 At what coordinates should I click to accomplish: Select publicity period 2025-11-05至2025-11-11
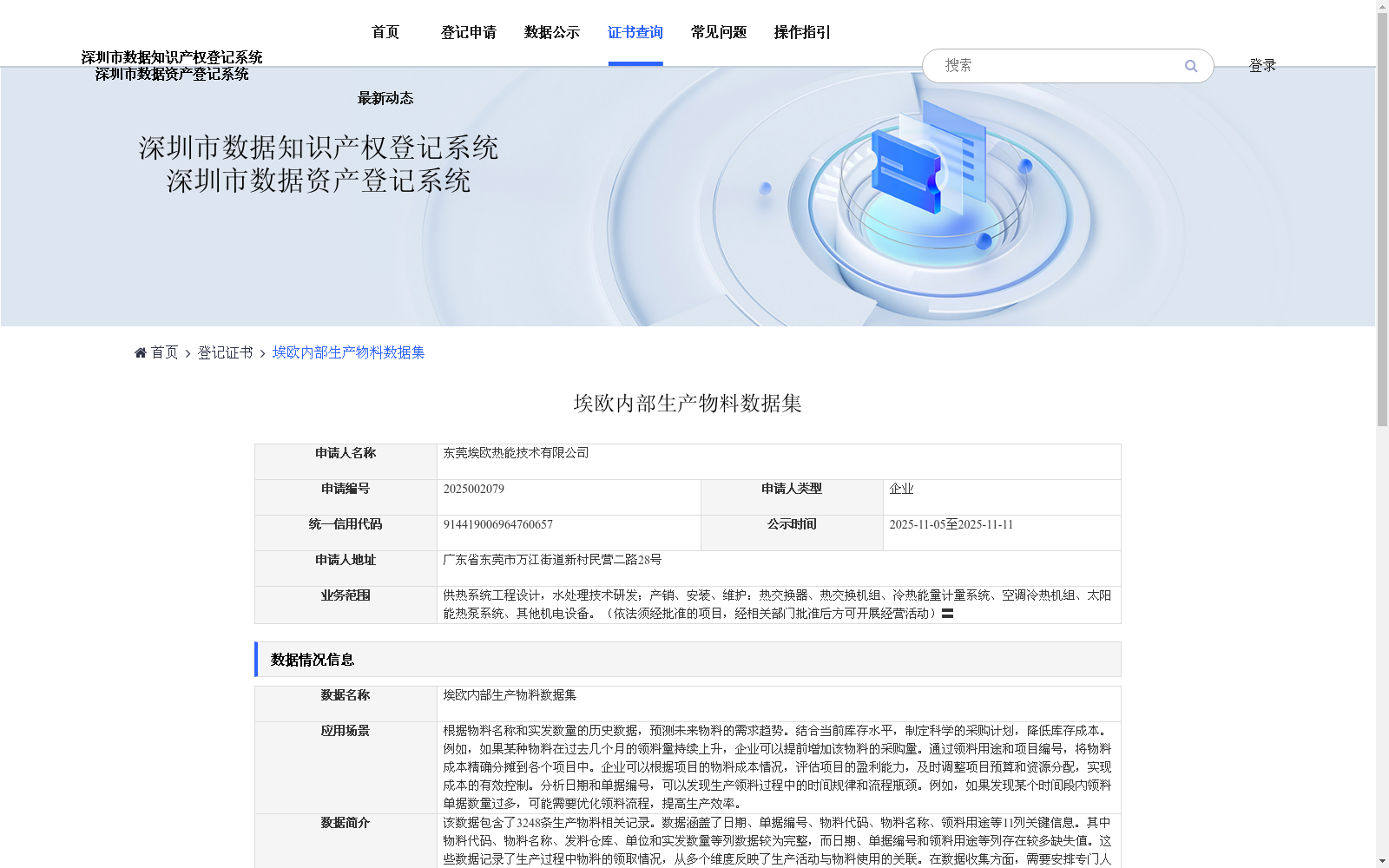coord(951,524)
